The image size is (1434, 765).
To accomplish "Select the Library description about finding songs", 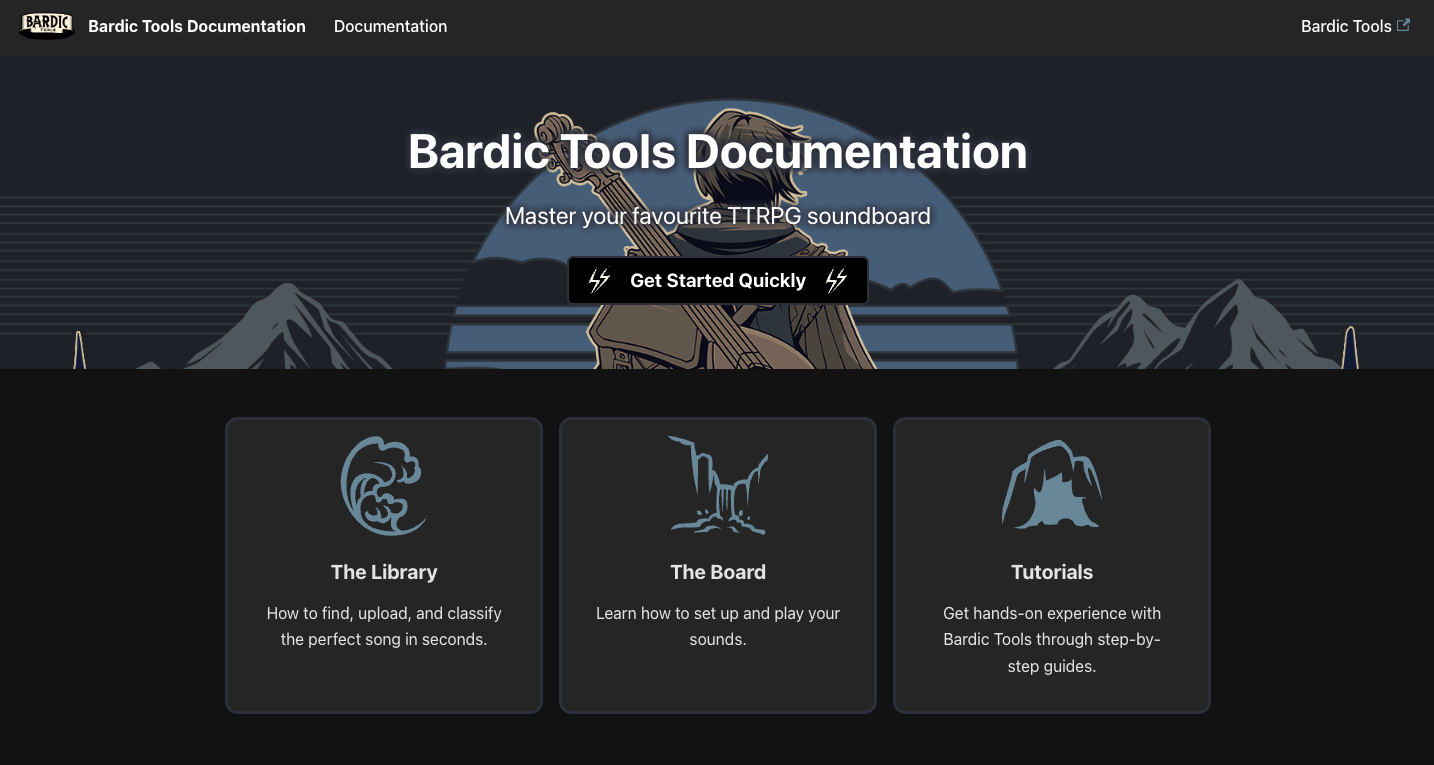I will pyautogui.click(x=384, y=626).
